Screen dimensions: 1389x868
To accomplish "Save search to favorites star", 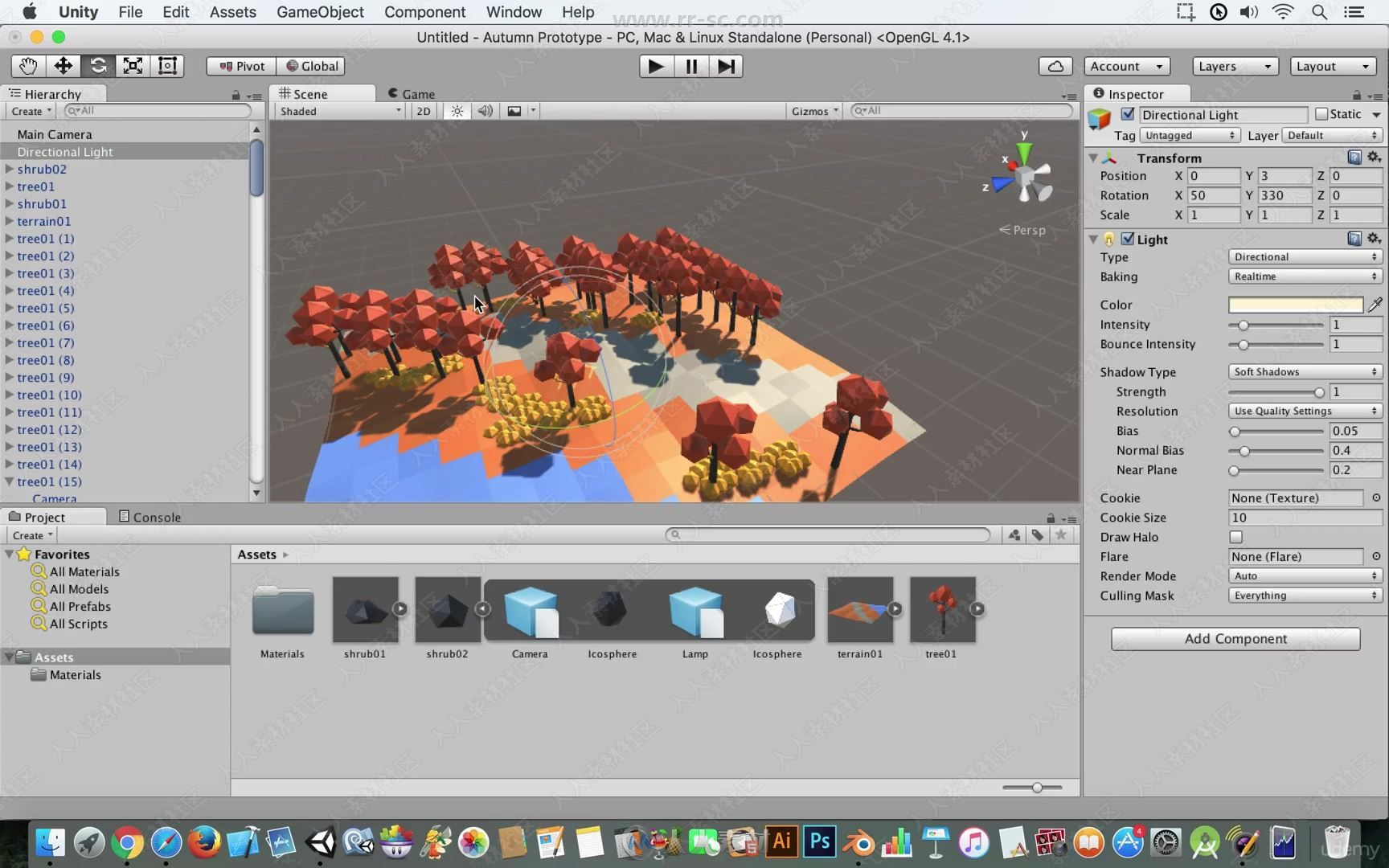I will click(x=1061, y=535).
